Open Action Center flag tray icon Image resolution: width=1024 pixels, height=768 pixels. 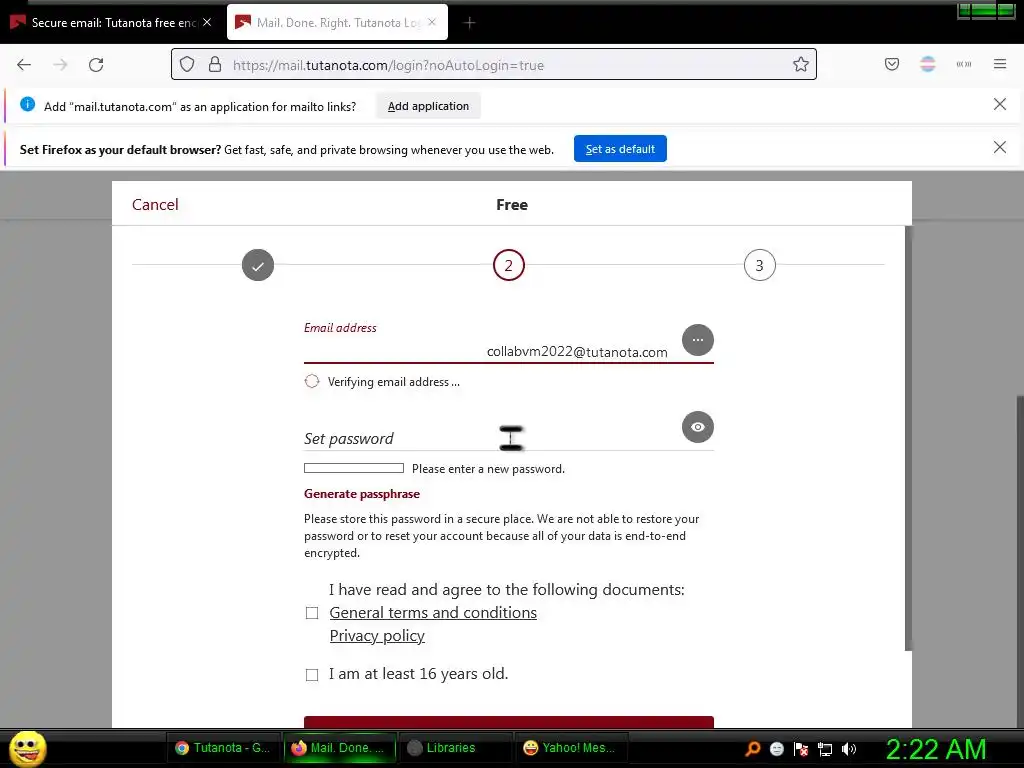pos(801,748)
